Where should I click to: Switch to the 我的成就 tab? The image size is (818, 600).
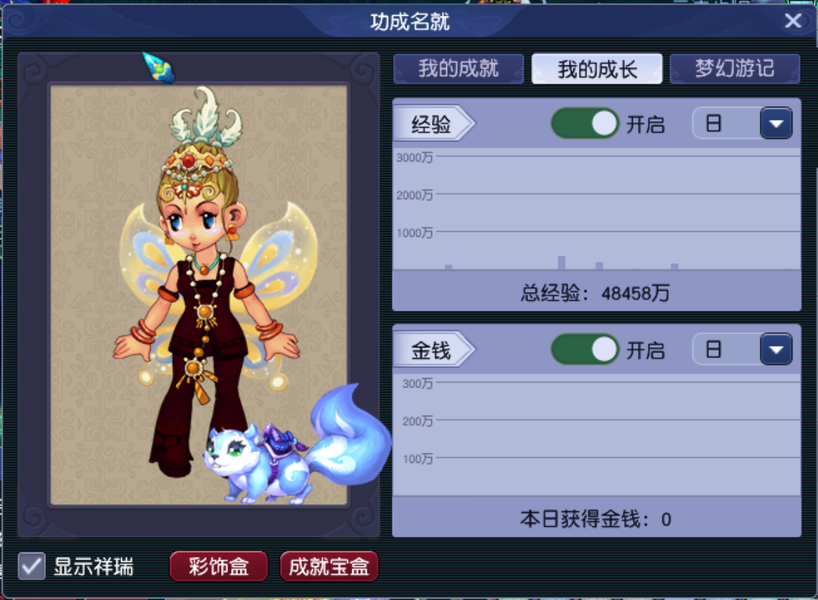coord(459,69)
